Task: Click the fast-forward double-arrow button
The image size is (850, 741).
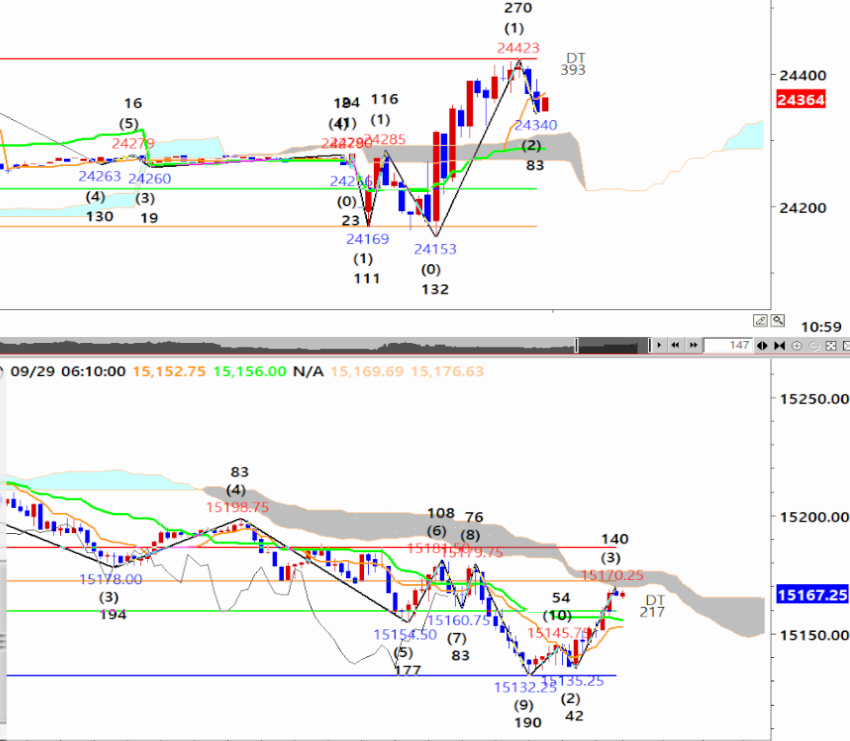Action: 691,346
